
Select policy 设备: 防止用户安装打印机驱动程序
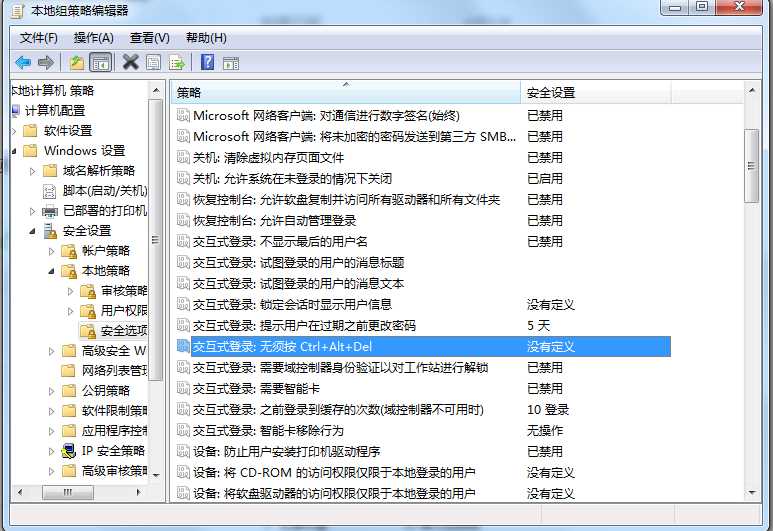pos(286,452)
